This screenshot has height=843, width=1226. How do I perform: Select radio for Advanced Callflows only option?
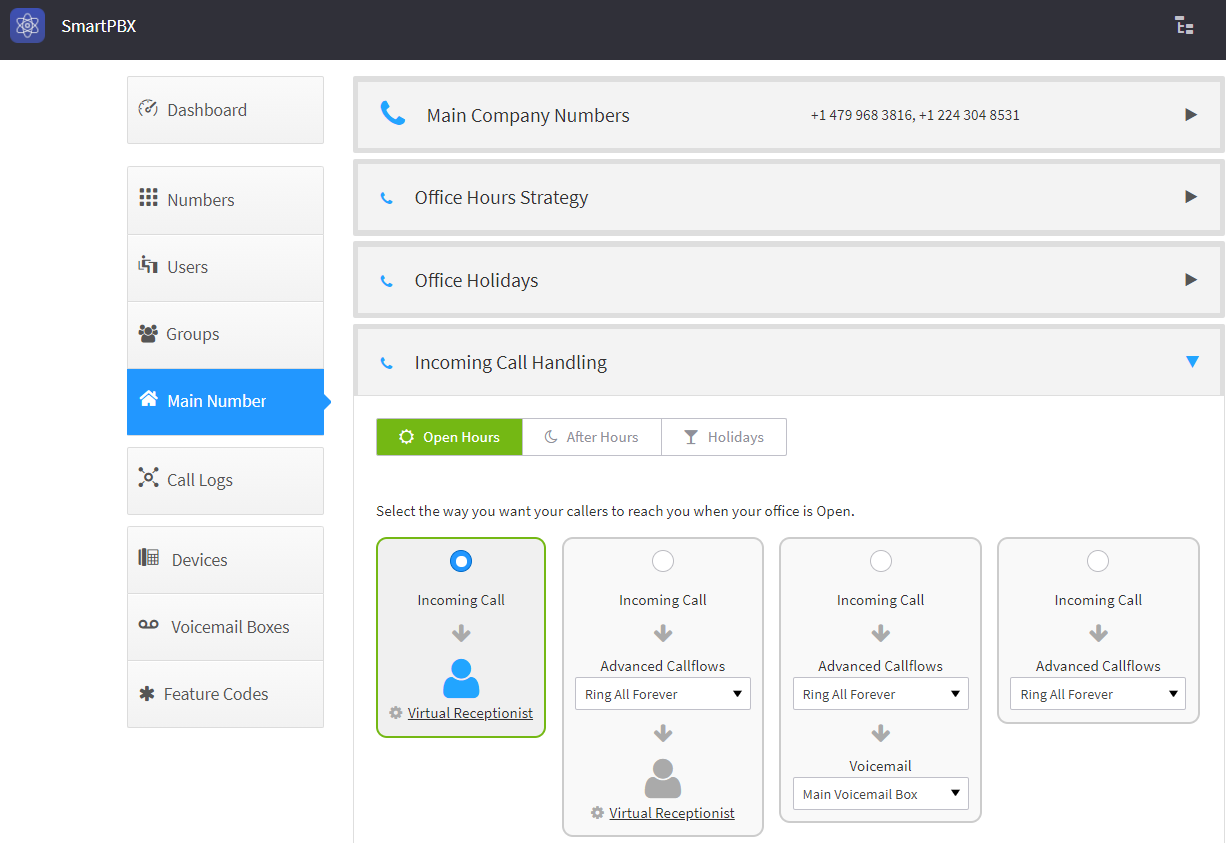[x=1098, y=561]
